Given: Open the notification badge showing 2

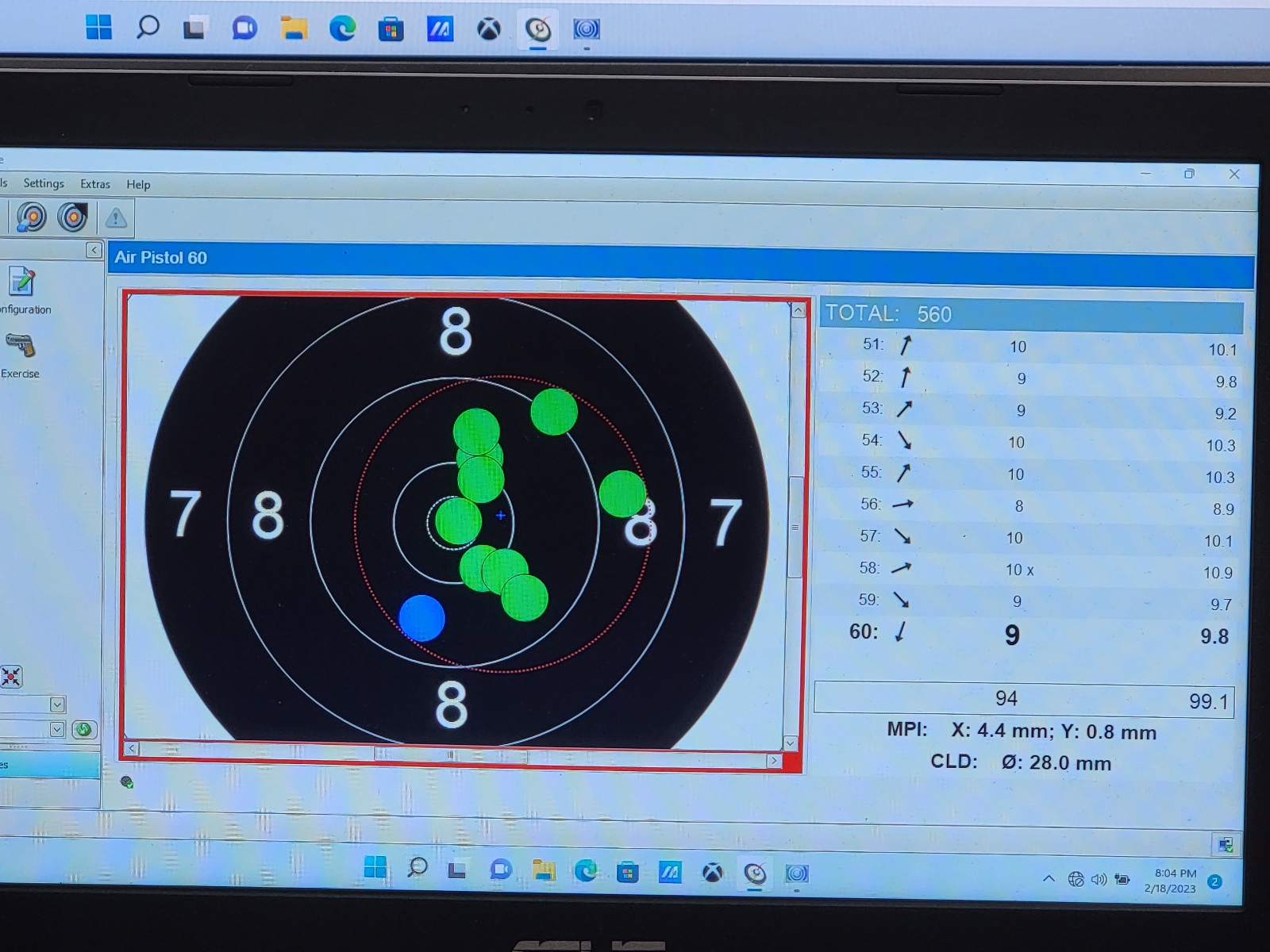Looking at the screenshot, I should click(1215, 881).
